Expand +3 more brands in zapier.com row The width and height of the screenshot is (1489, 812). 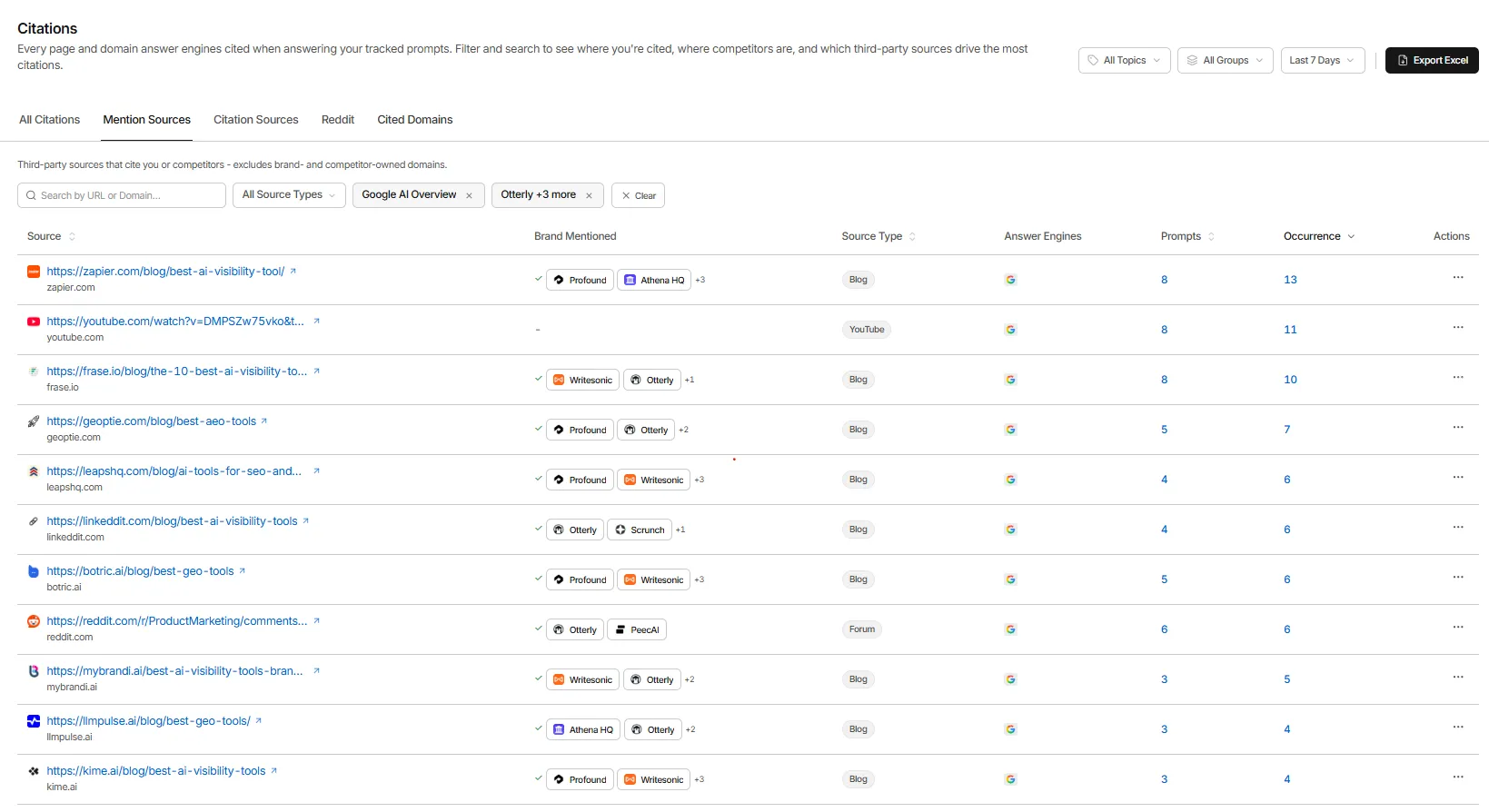point(700,280)
